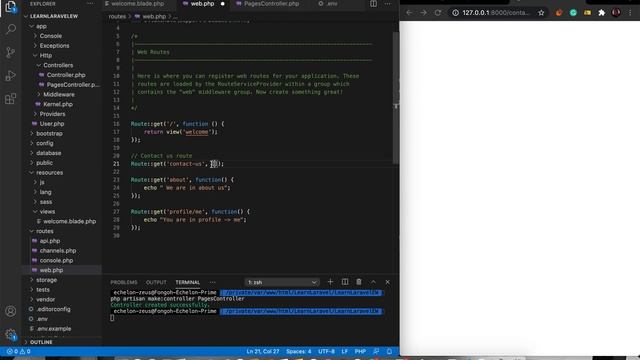Open the browser three-dot menu
Image resolution: width=640 pixels, height=360 pixels.
click(x=630, y=13)
